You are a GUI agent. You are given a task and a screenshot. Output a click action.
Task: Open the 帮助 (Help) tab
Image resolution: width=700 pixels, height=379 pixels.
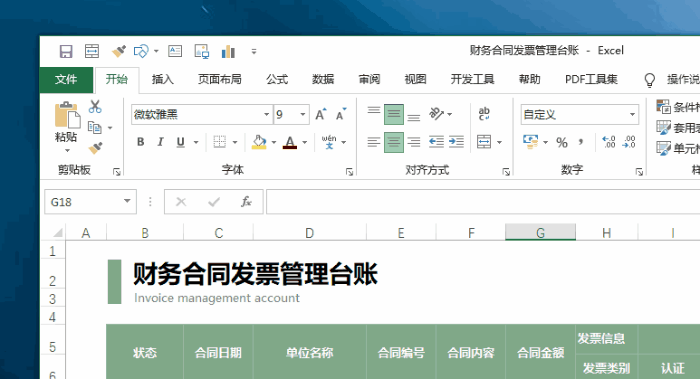529,79
